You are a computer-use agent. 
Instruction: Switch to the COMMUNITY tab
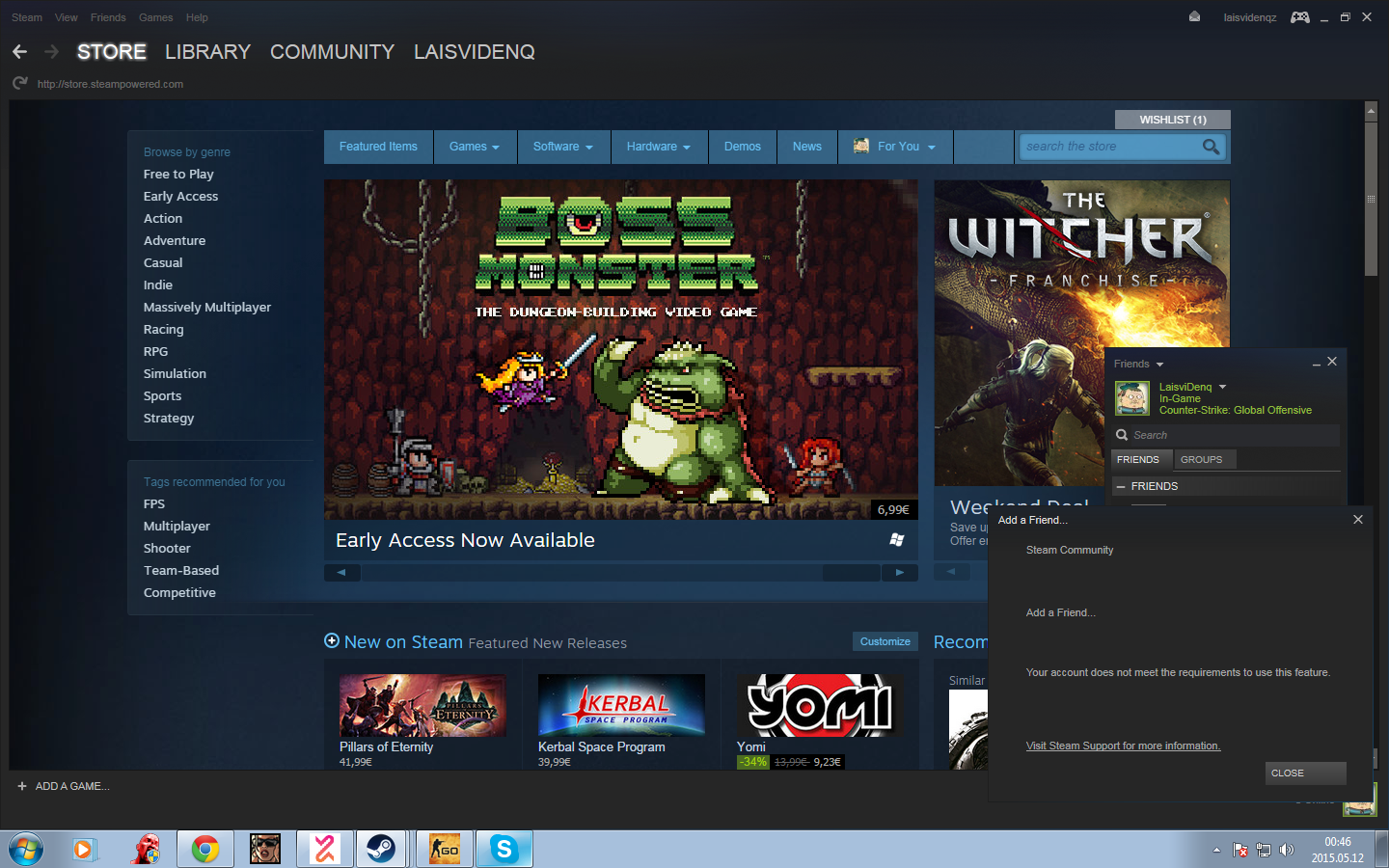pos(332,52)
